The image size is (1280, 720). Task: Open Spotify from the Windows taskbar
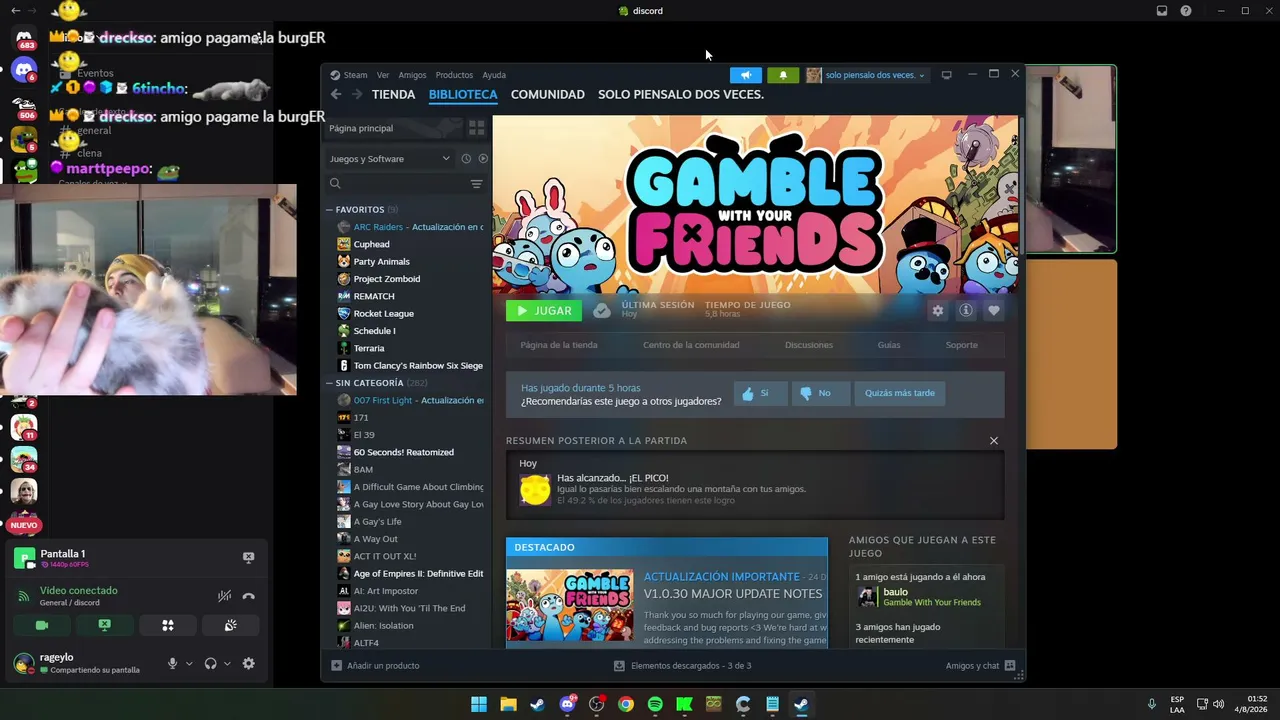pos(655,704)
